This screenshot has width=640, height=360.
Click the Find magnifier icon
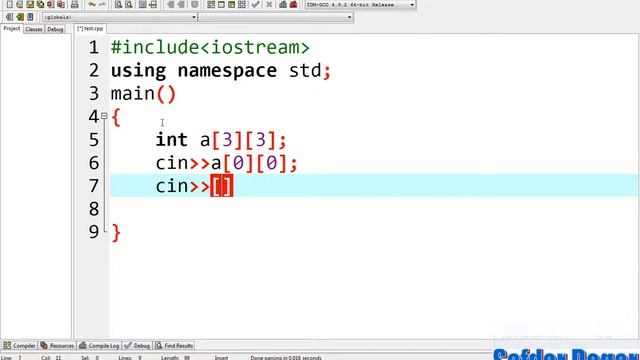(118, 4)
